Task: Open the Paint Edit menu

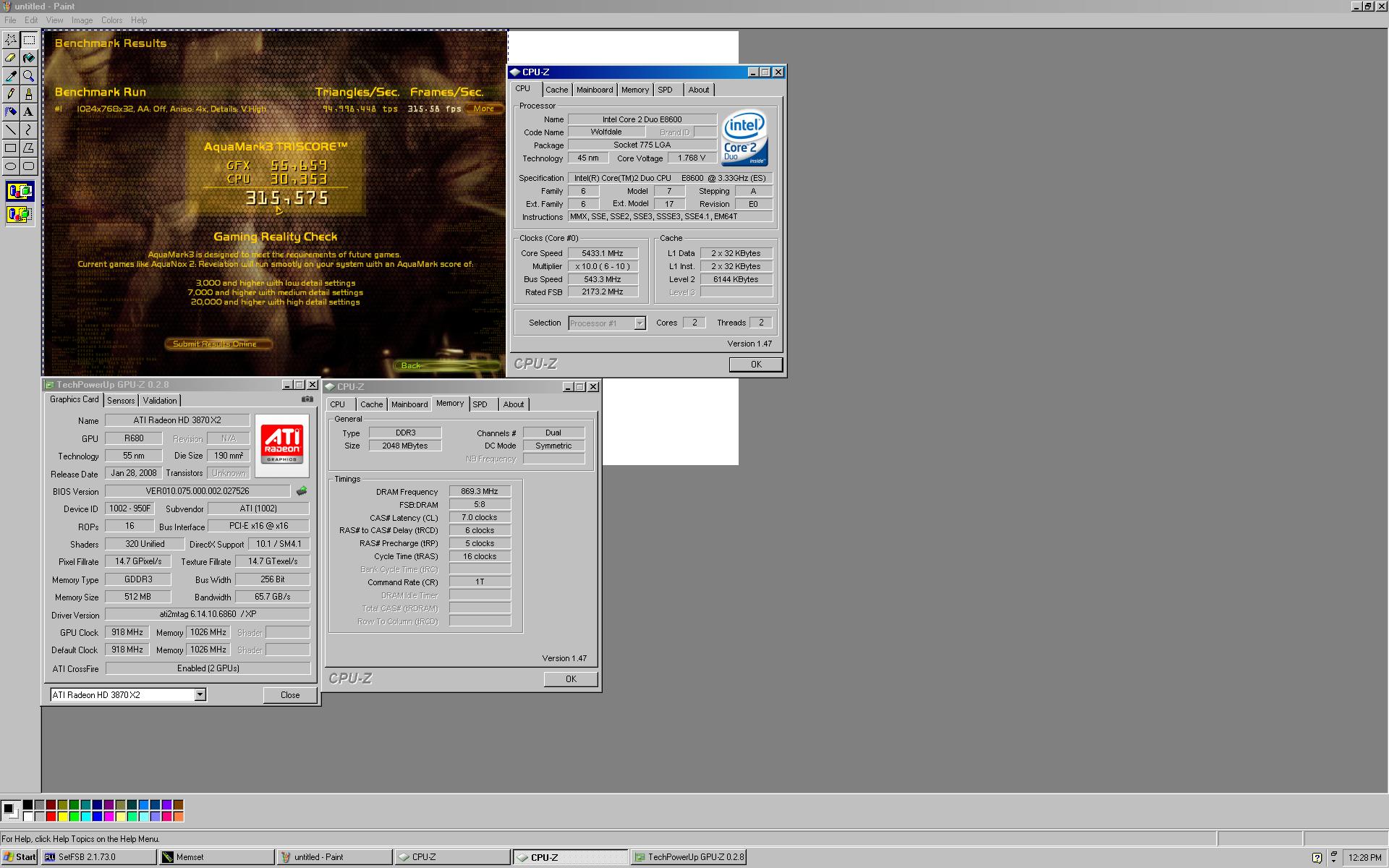Action: point(31,20)
